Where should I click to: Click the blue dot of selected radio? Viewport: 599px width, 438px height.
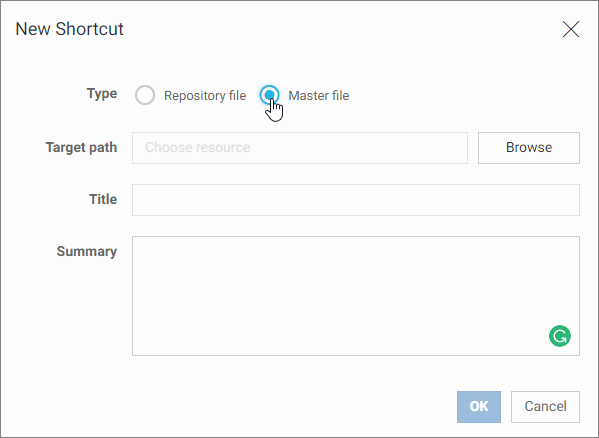tap(269, 94)
